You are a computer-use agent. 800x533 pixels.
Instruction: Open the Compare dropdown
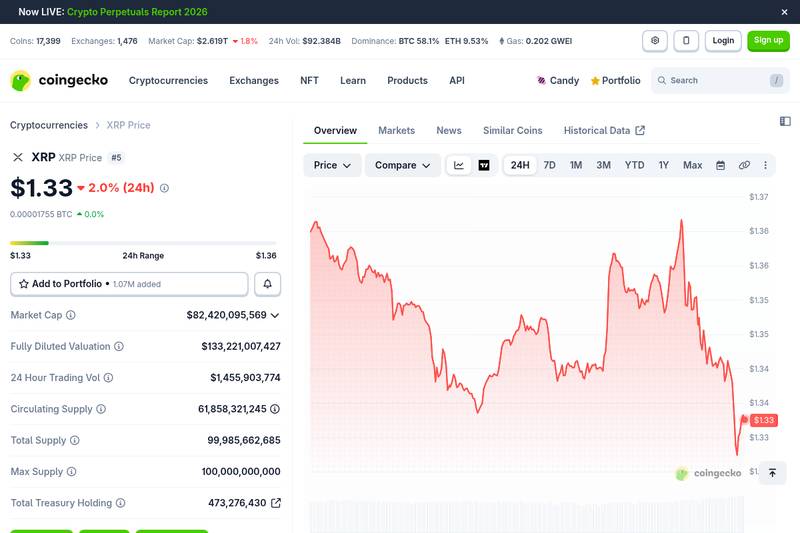[403, 165]
